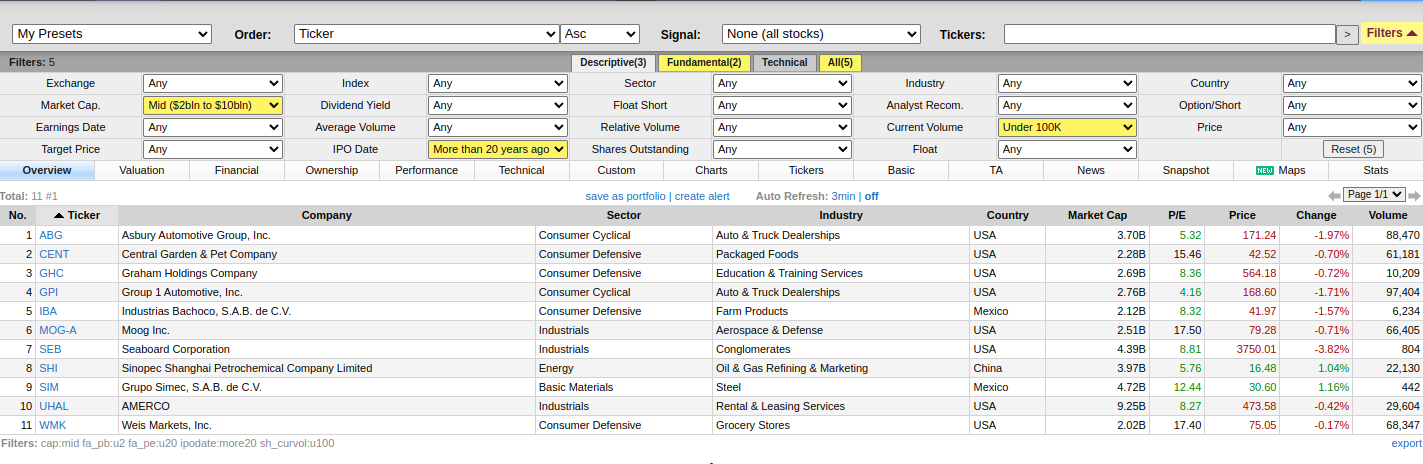1423x464 pixels.
Task: Set auto refresh to 3min
Action: [843, 196]
